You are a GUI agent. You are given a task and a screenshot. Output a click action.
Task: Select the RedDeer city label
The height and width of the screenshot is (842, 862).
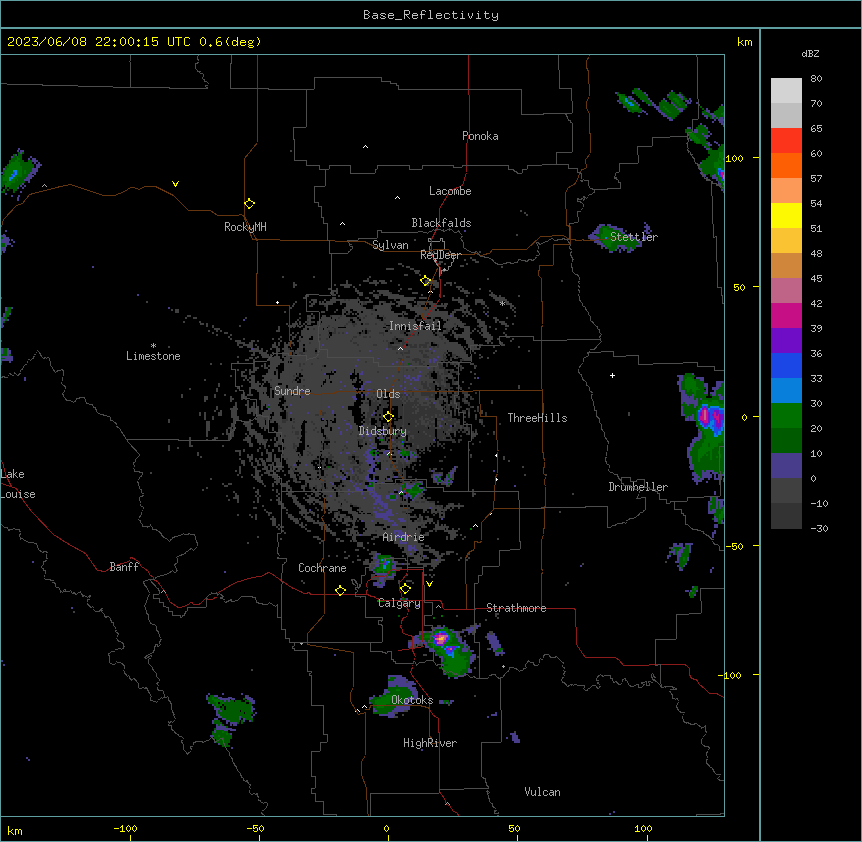(440, 255)
